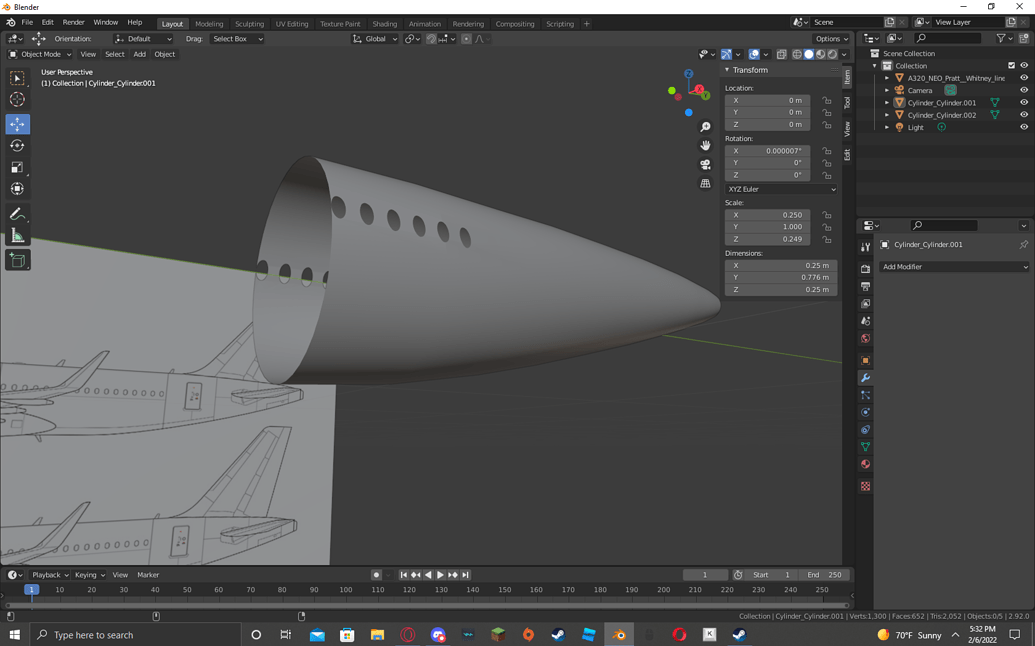Image resolution: width=1035 pixels, height=646 pixels.
Task: Switch perspective/orthographic grid icon
Action: click(705, 183)
